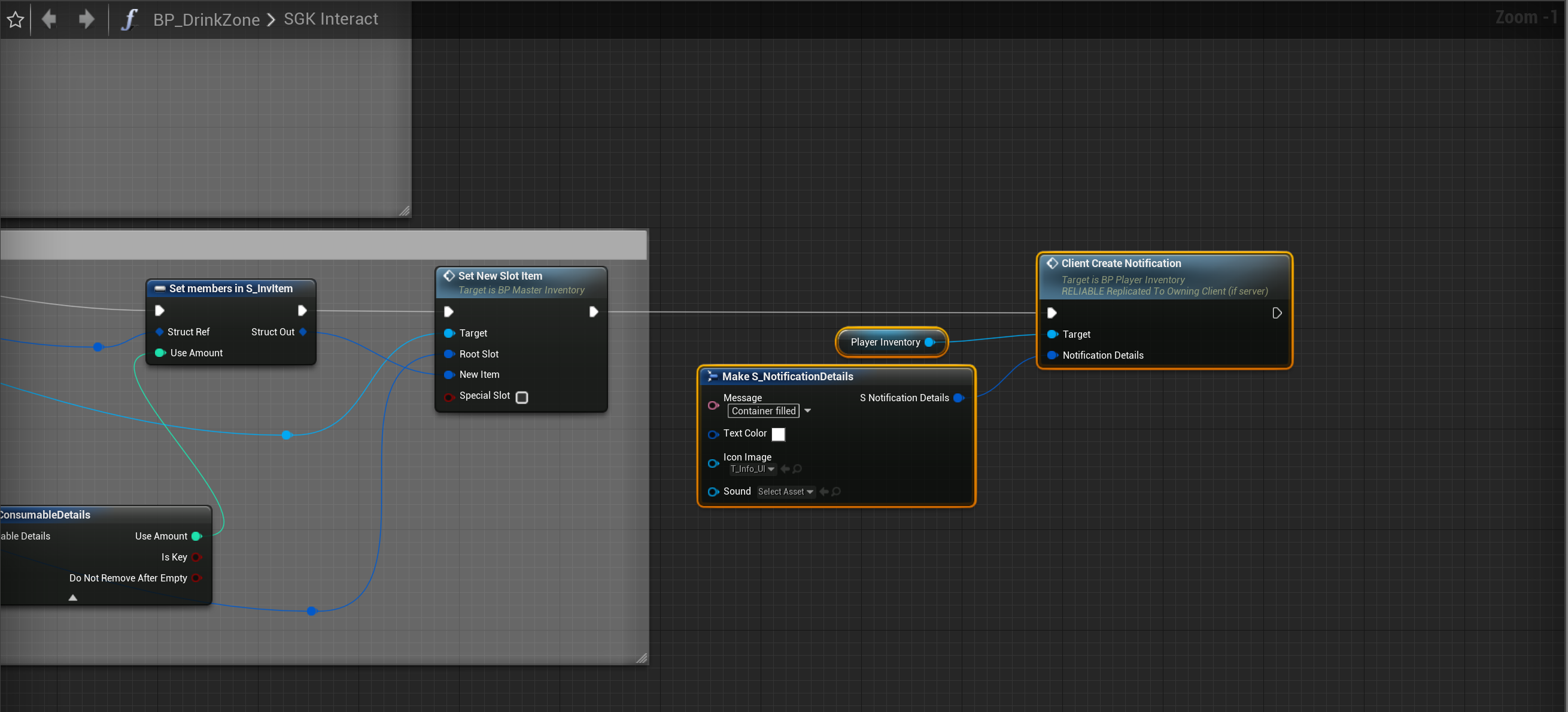Click the favorite star icon
This screenshot has width=1568, height=712.
point(15,20)
